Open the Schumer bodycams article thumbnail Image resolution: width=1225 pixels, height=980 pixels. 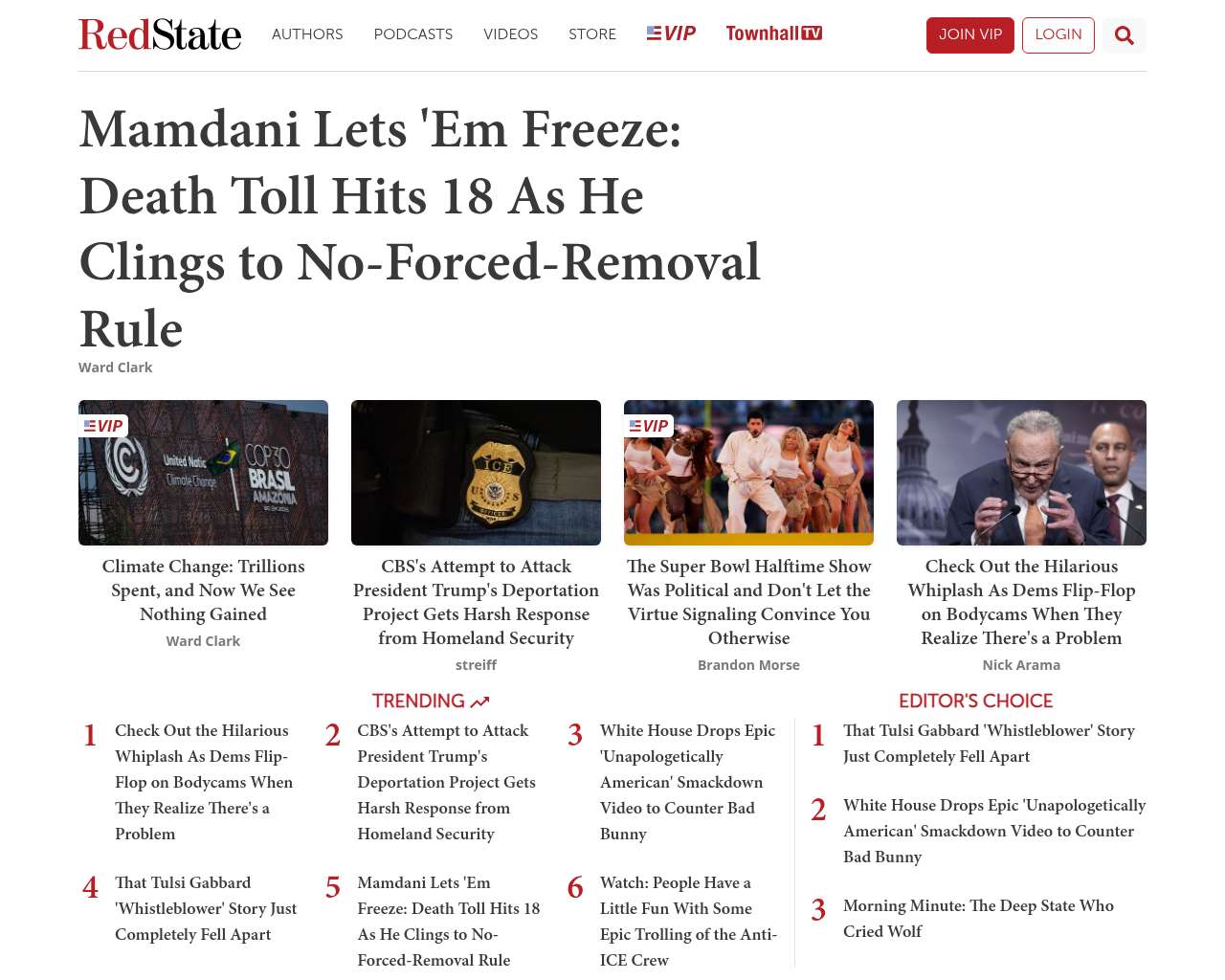click(1021, 473)
